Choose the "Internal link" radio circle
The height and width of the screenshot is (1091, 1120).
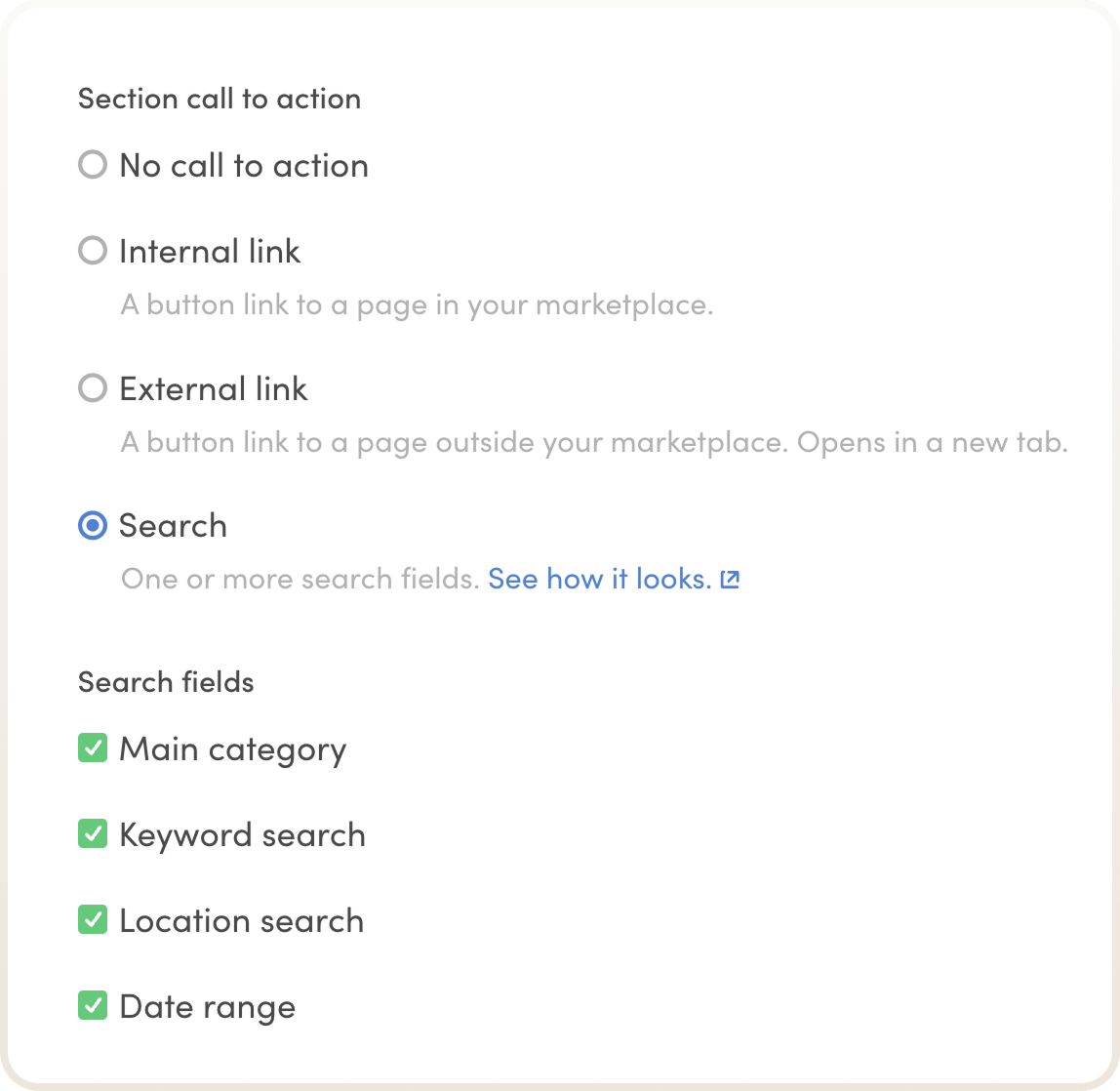tap(93, 252)
